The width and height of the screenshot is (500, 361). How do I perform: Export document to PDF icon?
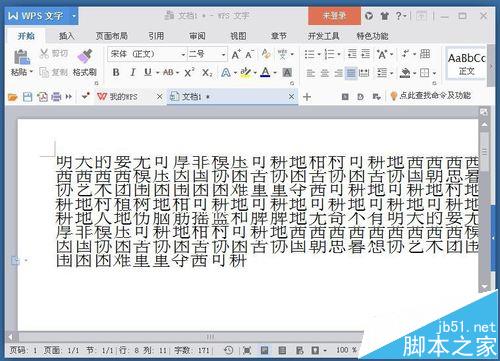[x=42, y=97]
